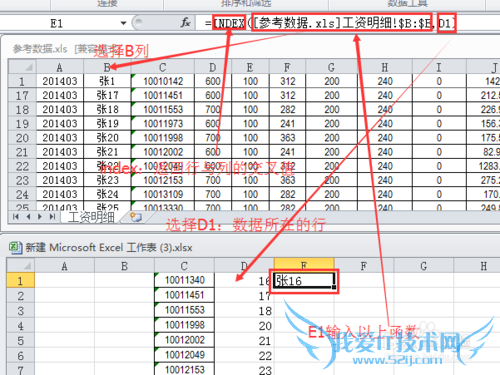500x375 pixels.
Task: Click cell containing 张20
Action: point(107,138)
